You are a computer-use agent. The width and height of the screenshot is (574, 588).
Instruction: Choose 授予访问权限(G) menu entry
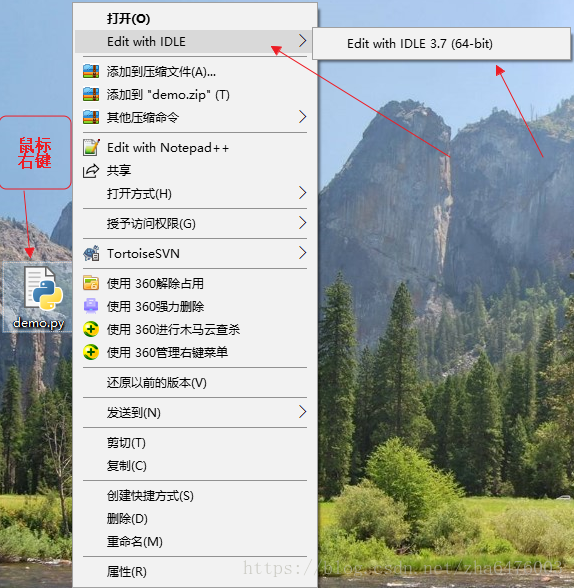pyautogui.click(x=195, y=224)
